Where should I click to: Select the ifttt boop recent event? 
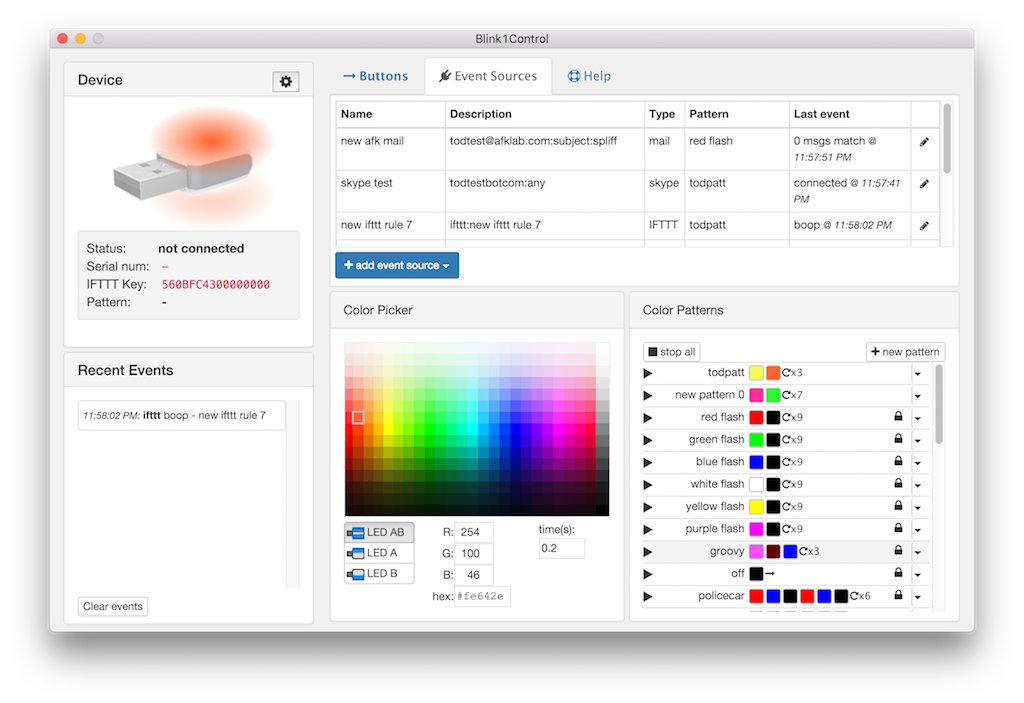pyautogui.click(x=182, y=416)
